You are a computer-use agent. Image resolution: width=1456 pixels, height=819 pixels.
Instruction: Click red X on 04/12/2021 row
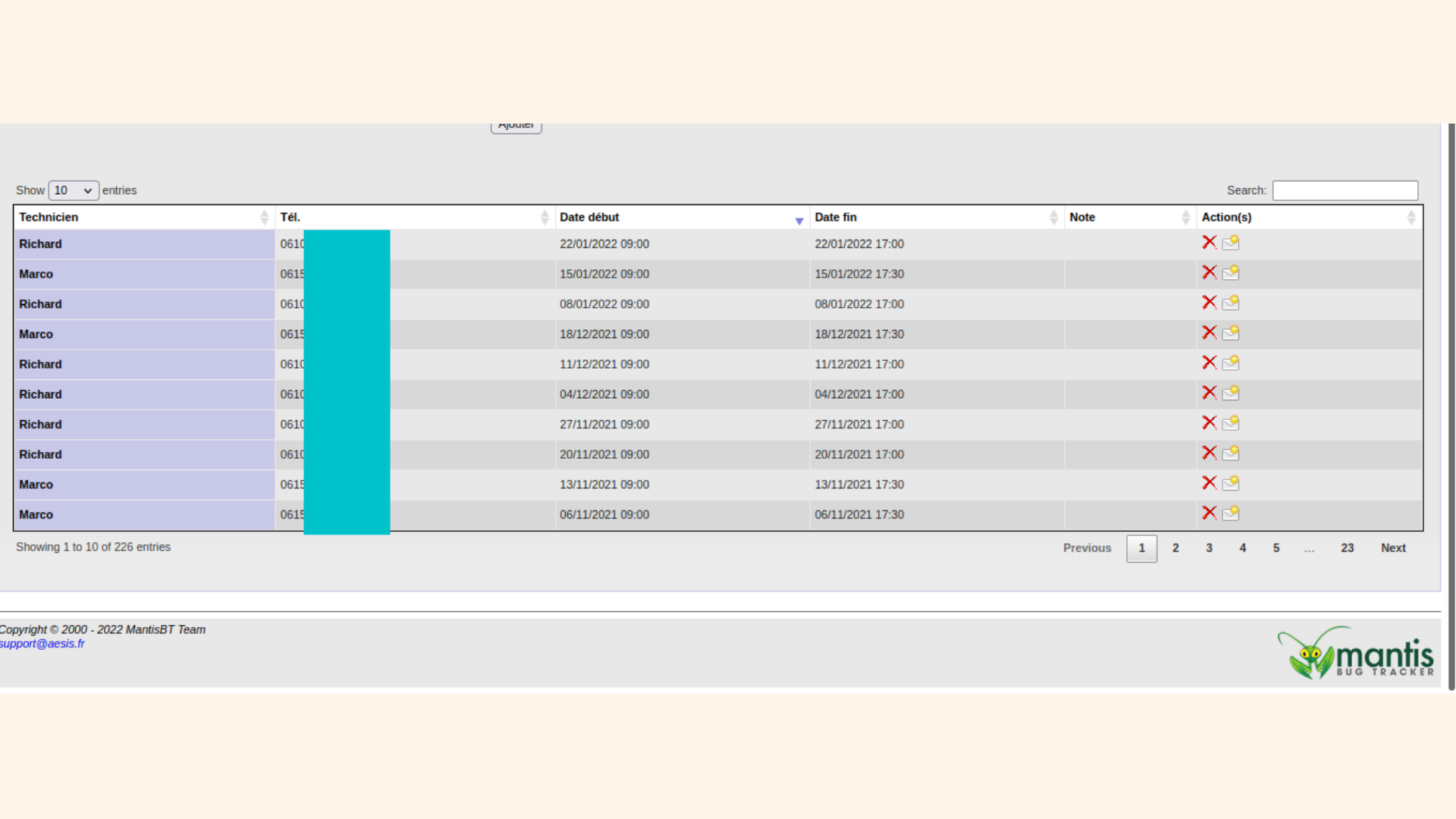point(1209,393)
